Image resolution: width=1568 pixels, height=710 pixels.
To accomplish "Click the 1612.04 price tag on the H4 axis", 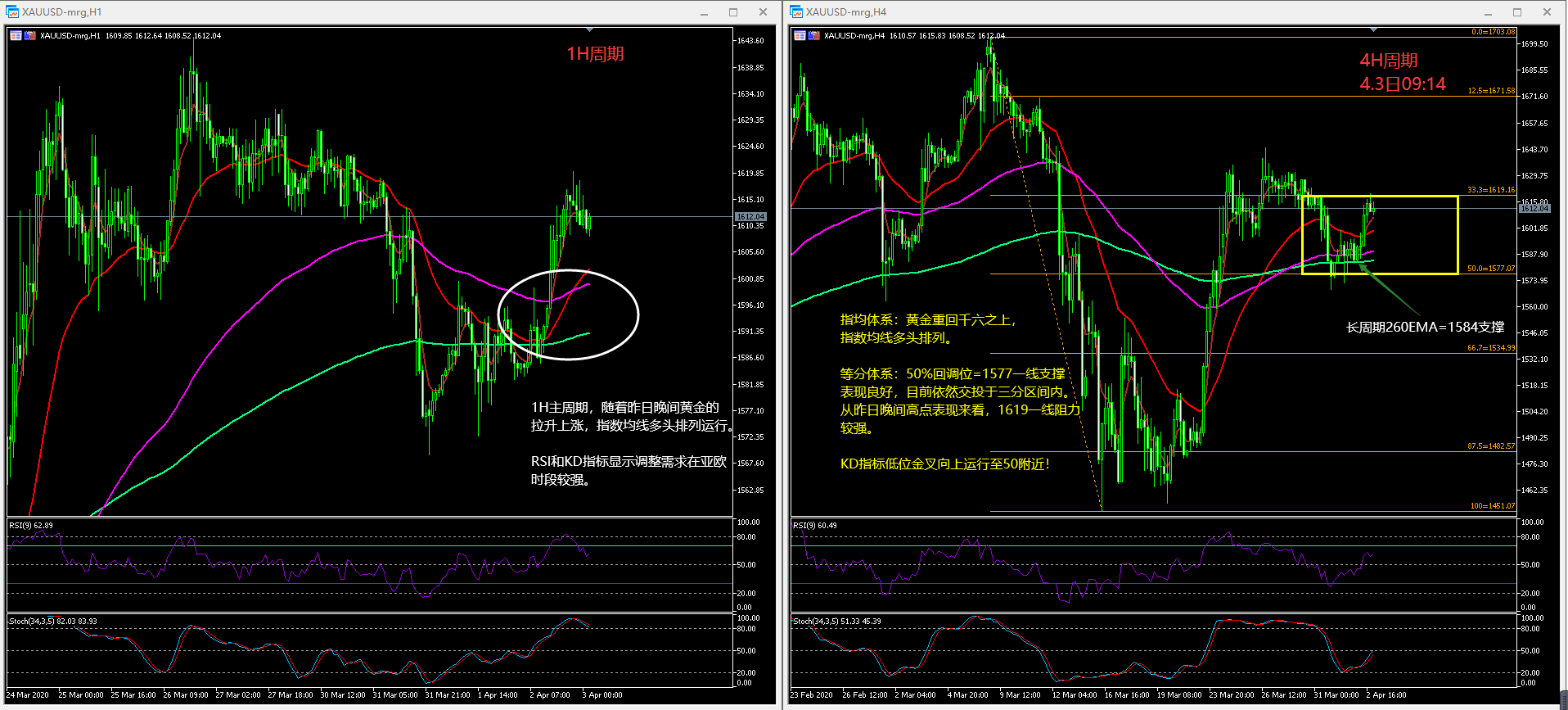I will click(x=1534, y=208).
